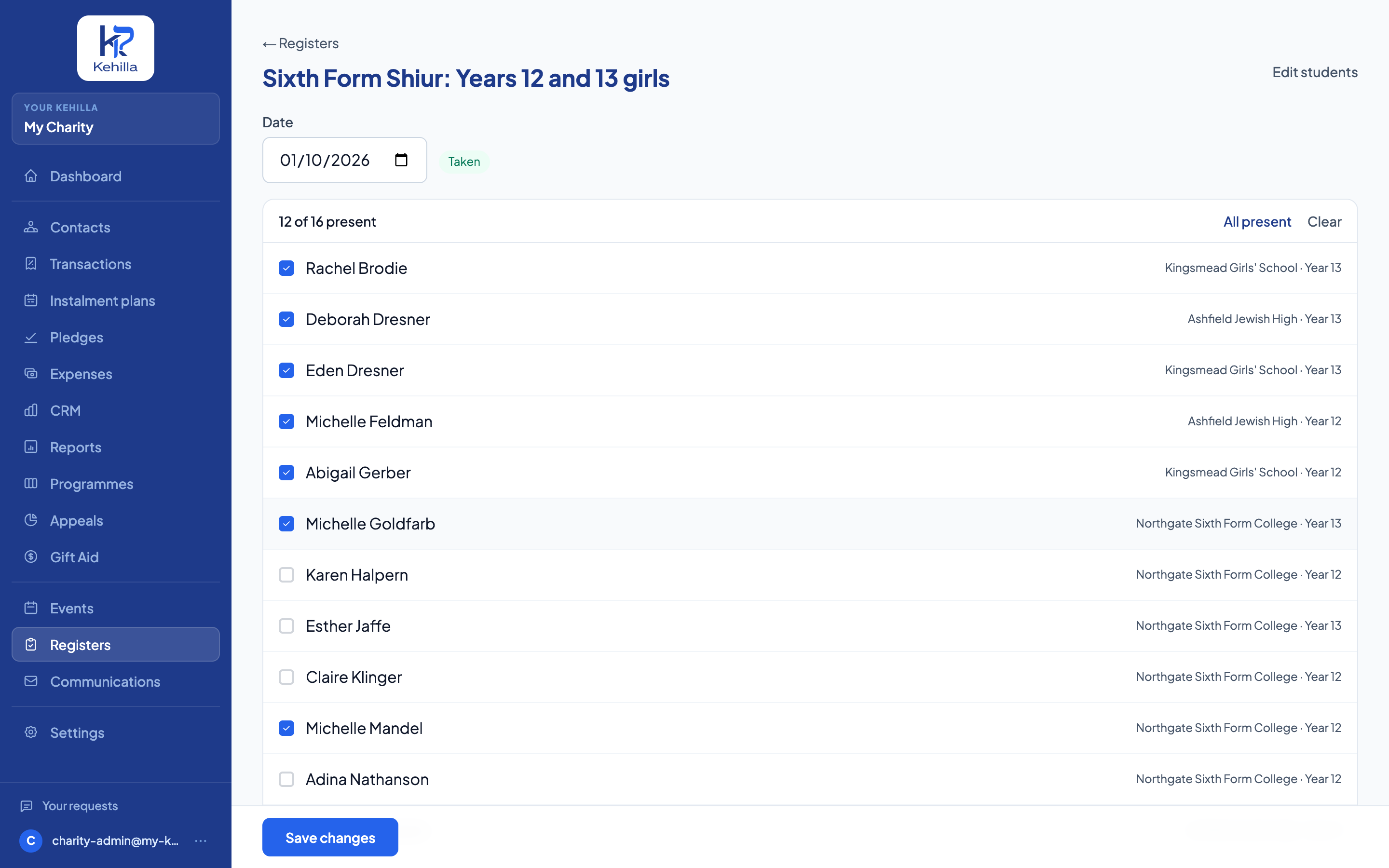Click Edit students
Image resolution: width=1389 pixels, height=868 pixels.
coord(1314,72)
